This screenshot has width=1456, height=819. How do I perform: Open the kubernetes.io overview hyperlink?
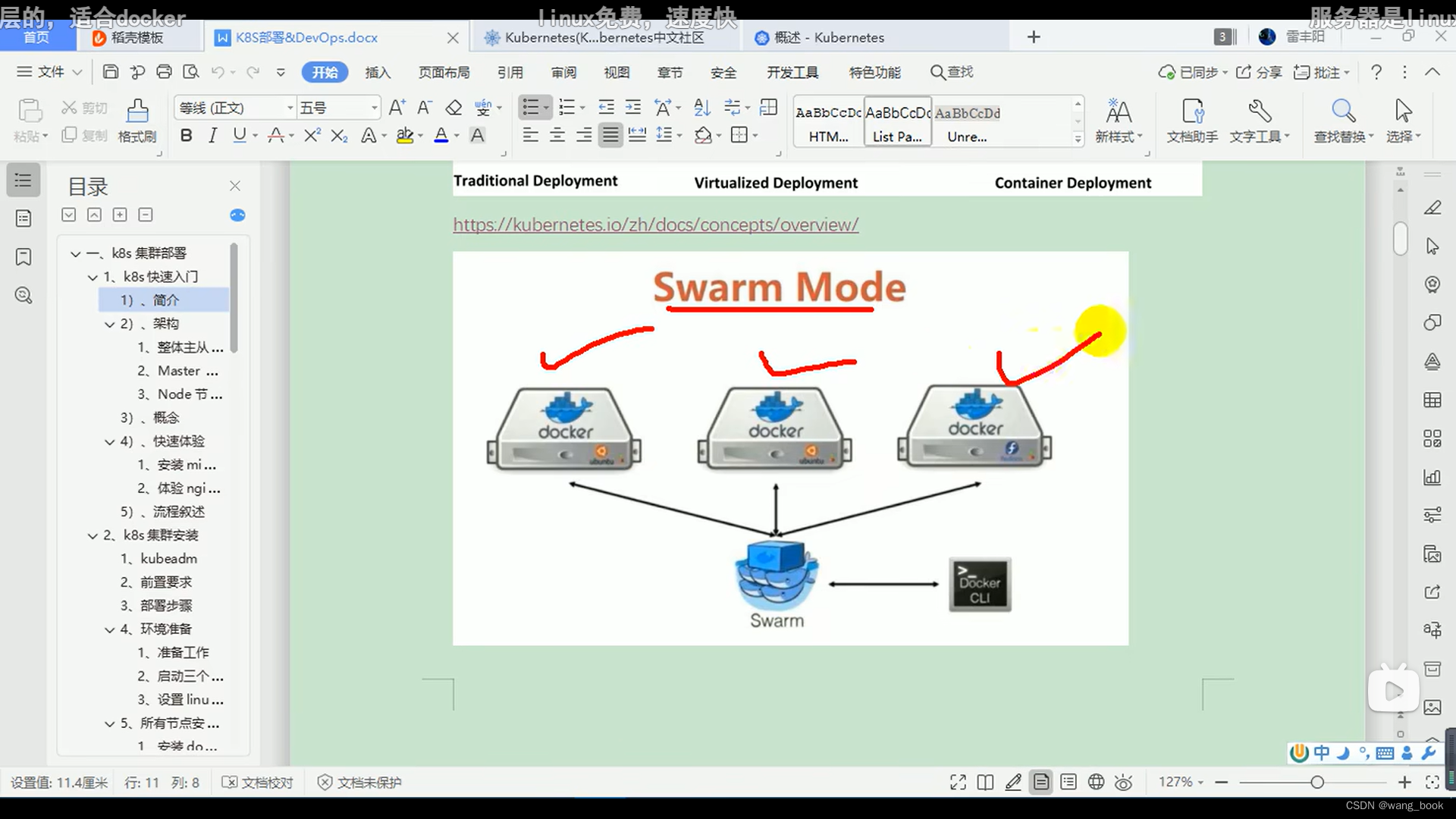656,225
